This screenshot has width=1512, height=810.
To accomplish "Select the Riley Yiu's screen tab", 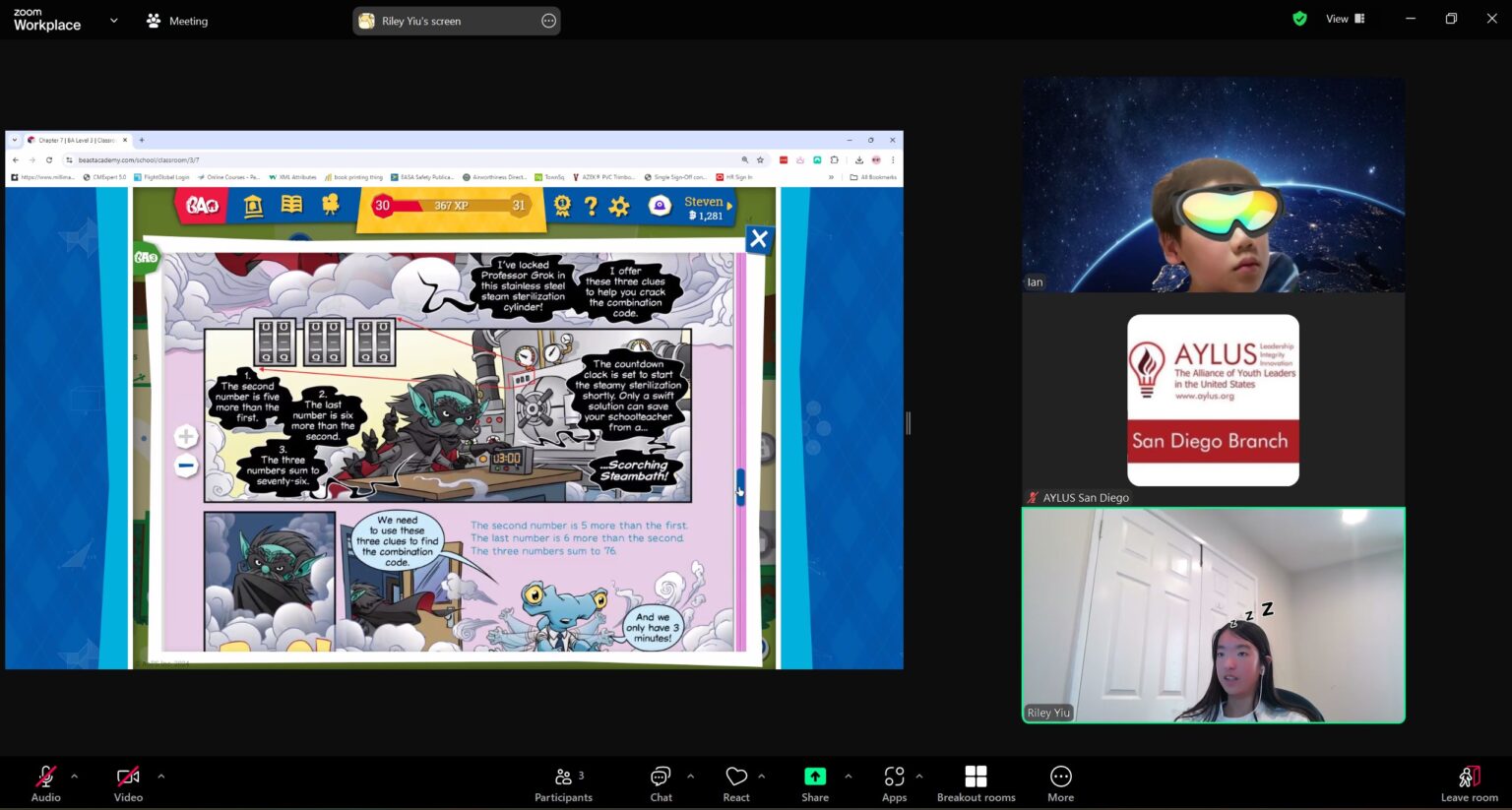I will click(x=456, y=21).
